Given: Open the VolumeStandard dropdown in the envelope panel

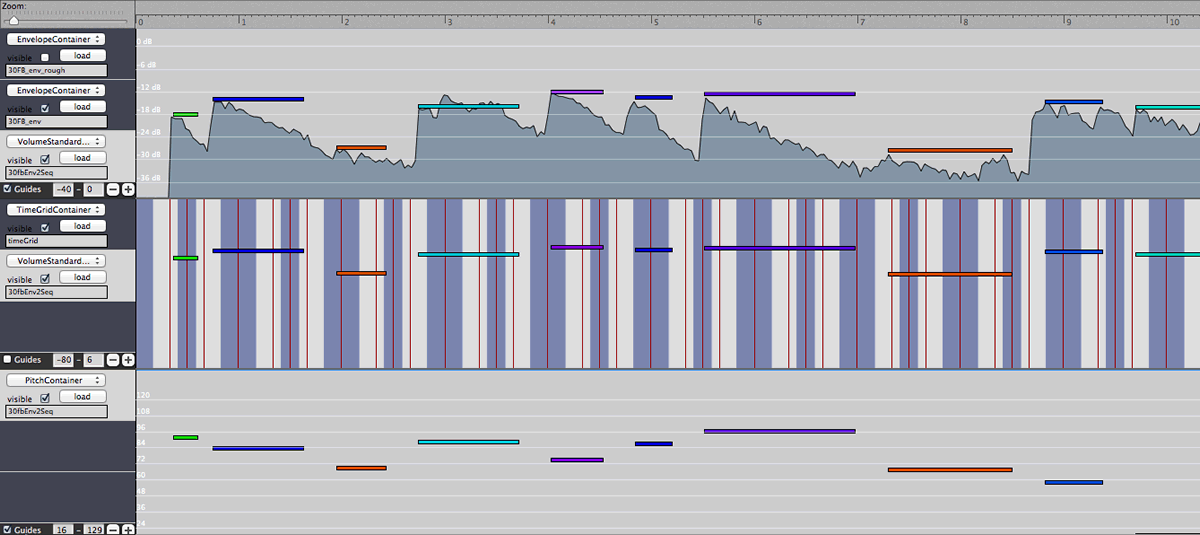Looking at the screenshot, I should tap(56, 141).
